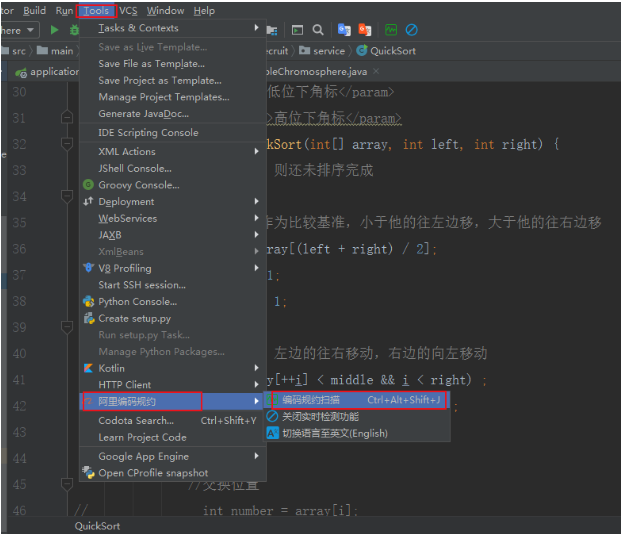
Task: Click the Create setup.py icon
Action: [x=89, y=318]
